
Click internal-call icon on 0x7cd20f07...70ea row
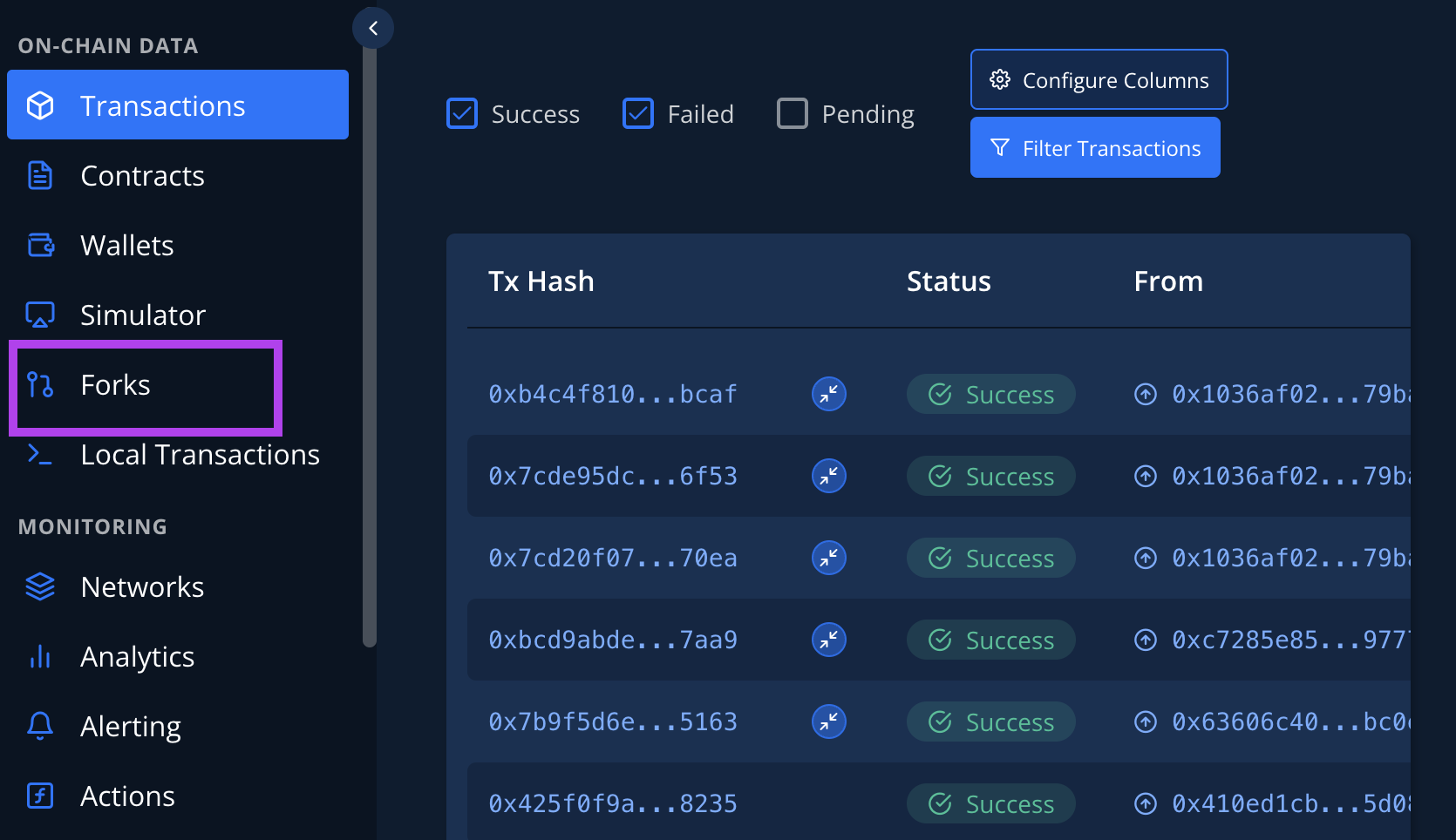(829, 558)
